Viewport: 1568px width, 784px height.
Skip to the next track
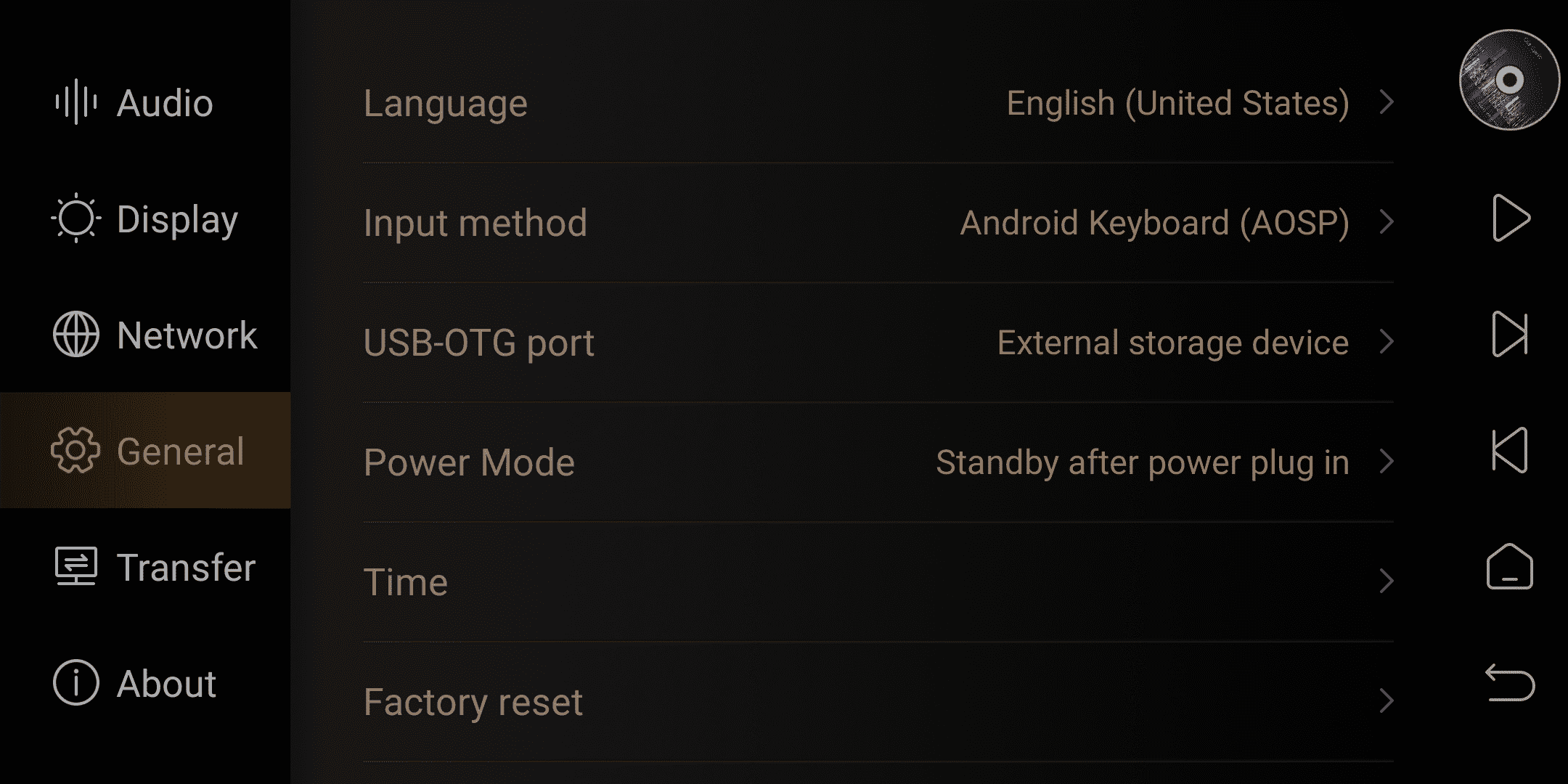[x=1510, y=334]
